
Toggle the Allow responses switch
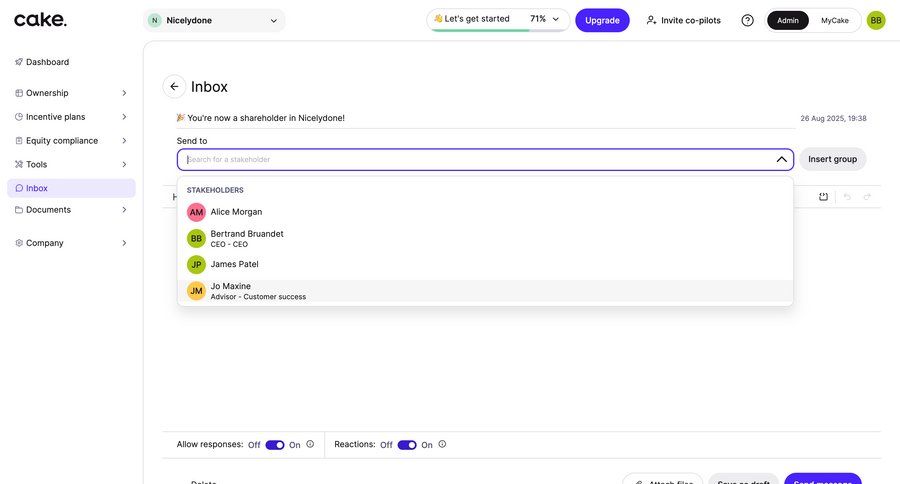click(275, 445)
